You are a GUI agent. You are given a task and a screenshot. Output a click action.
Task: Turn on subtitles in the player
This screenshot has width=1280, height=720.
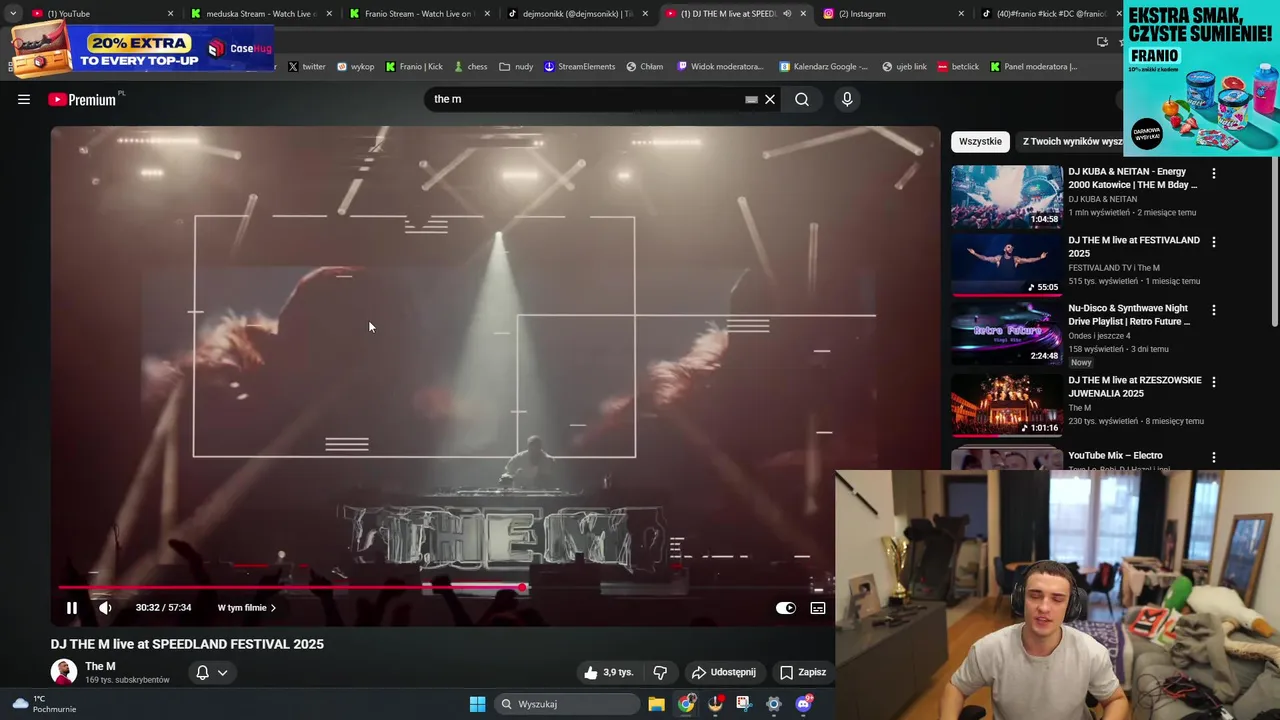tap(818, 608)
